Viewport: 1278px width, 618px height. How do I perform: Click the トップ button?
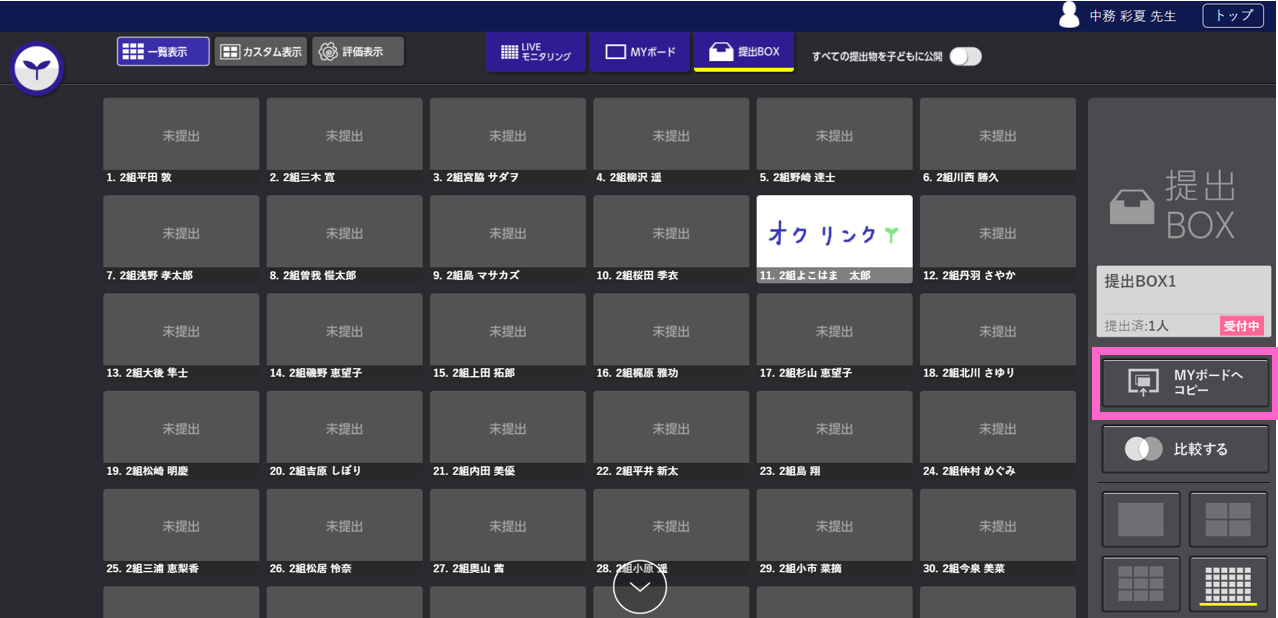(x=1232, y=16)
